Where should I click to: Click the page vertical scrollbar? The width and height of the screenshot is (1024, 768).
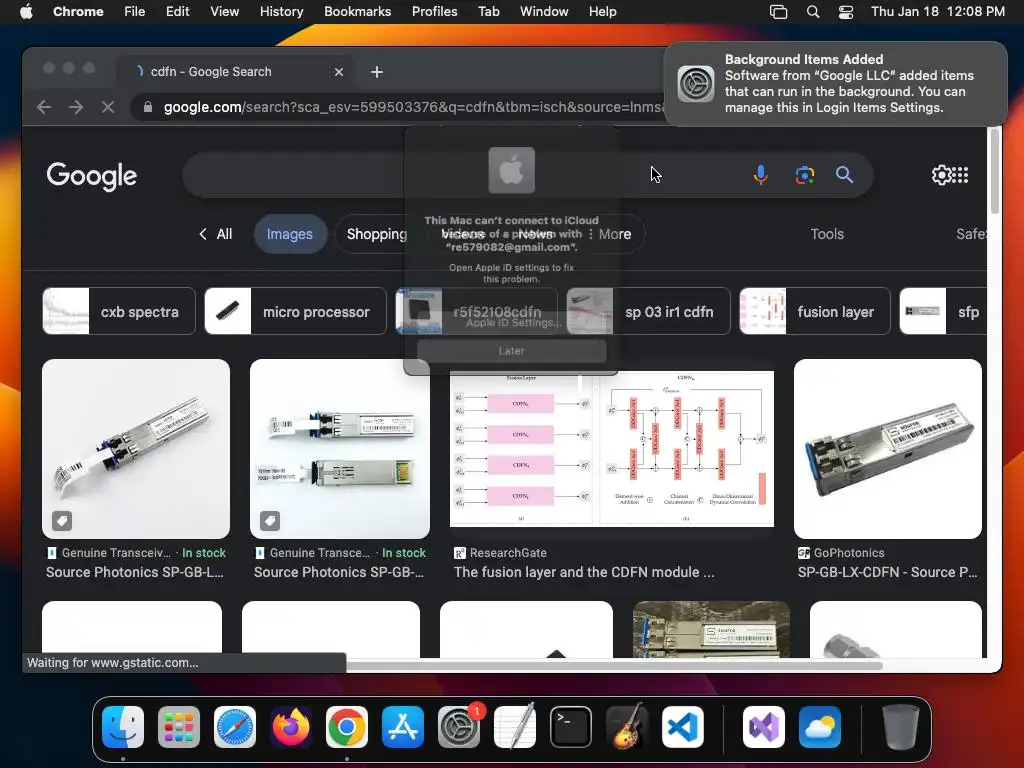point(995,172)
